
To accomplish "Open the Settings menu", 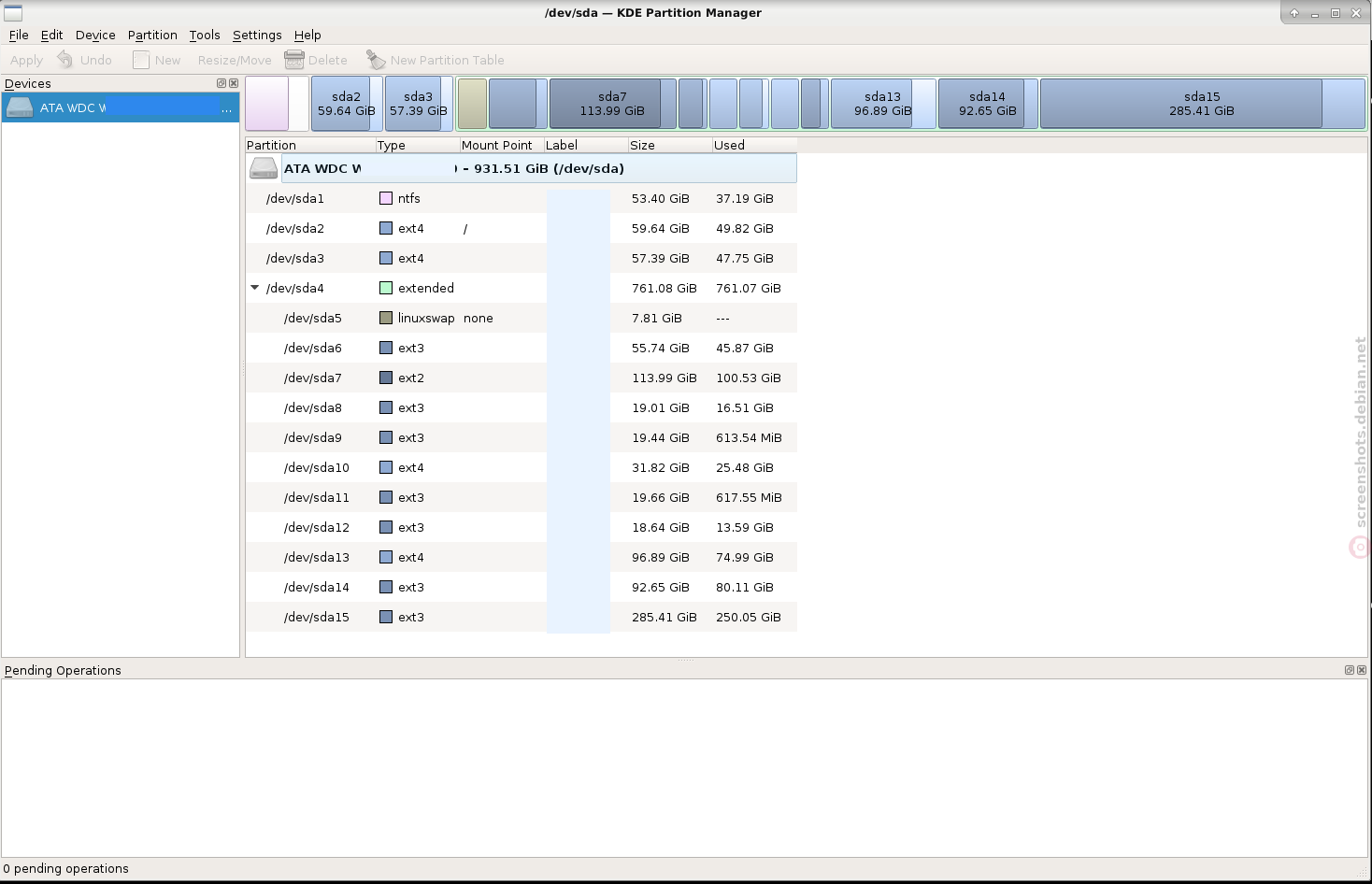I will point(257,35).
